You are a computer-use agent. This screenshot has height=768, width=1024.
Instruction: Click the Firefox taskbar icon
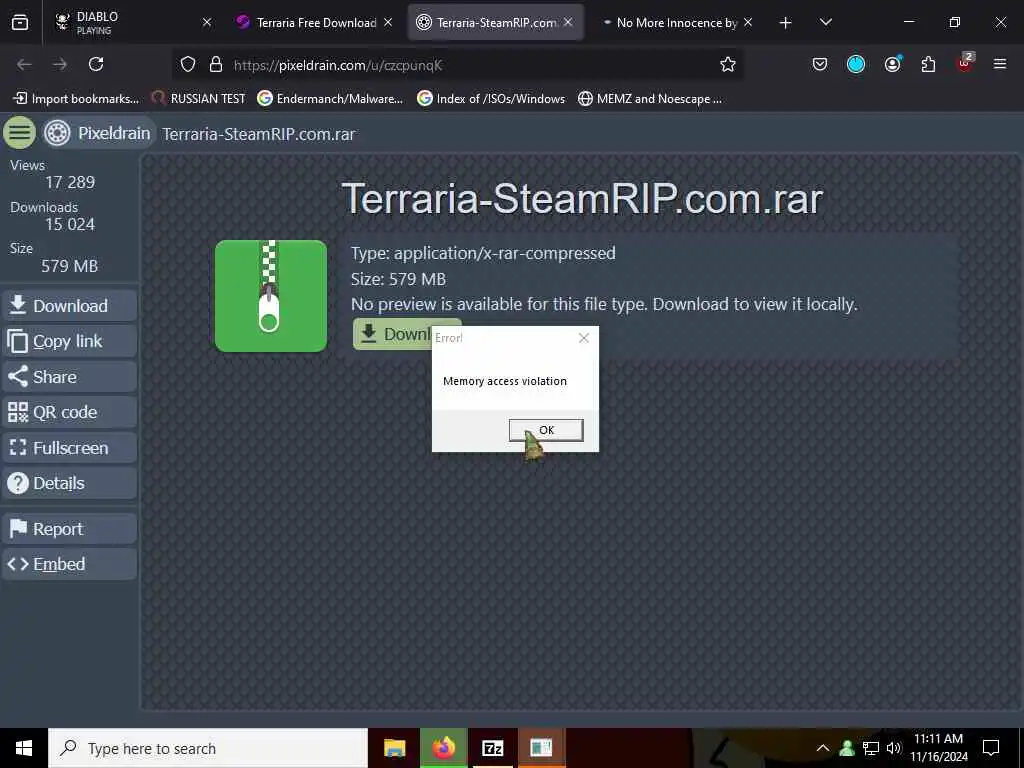coord(443,748)
